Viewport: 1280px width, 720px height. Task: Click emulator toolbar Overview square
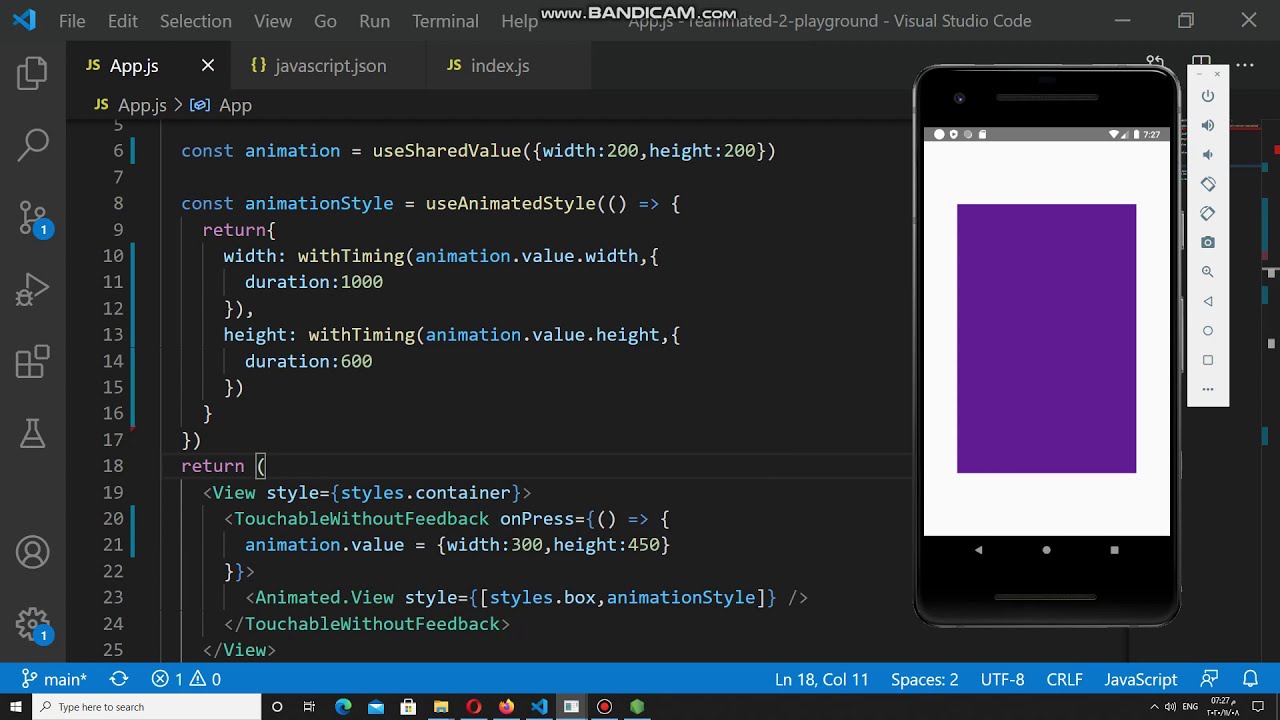click(x=1208, y=360)
